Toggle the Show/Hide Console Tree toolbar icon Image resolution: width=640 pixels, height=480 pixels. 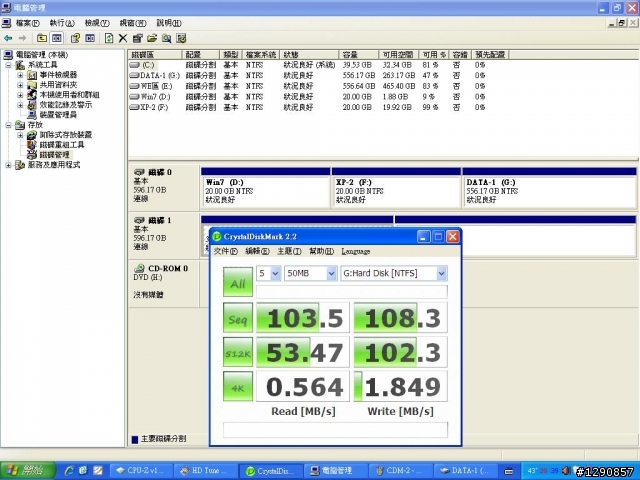(x=57, y=38)
